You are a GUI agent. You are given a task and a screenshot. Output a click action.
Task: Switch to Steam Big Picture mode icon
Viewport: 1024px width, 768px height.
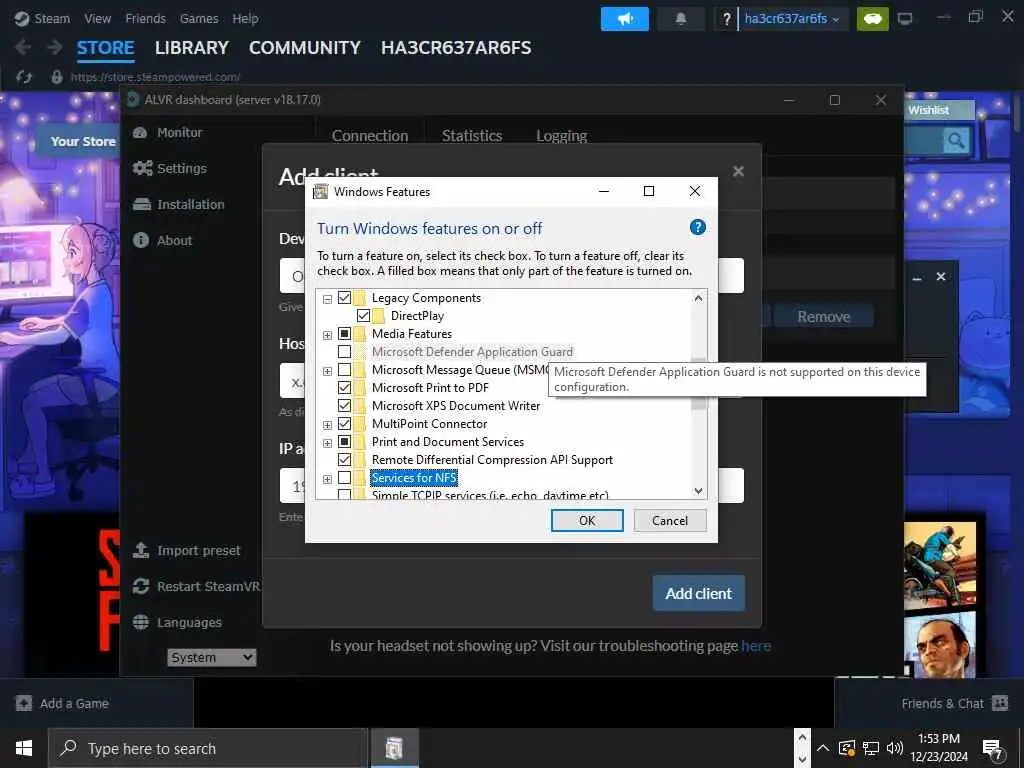click(904, 19)
